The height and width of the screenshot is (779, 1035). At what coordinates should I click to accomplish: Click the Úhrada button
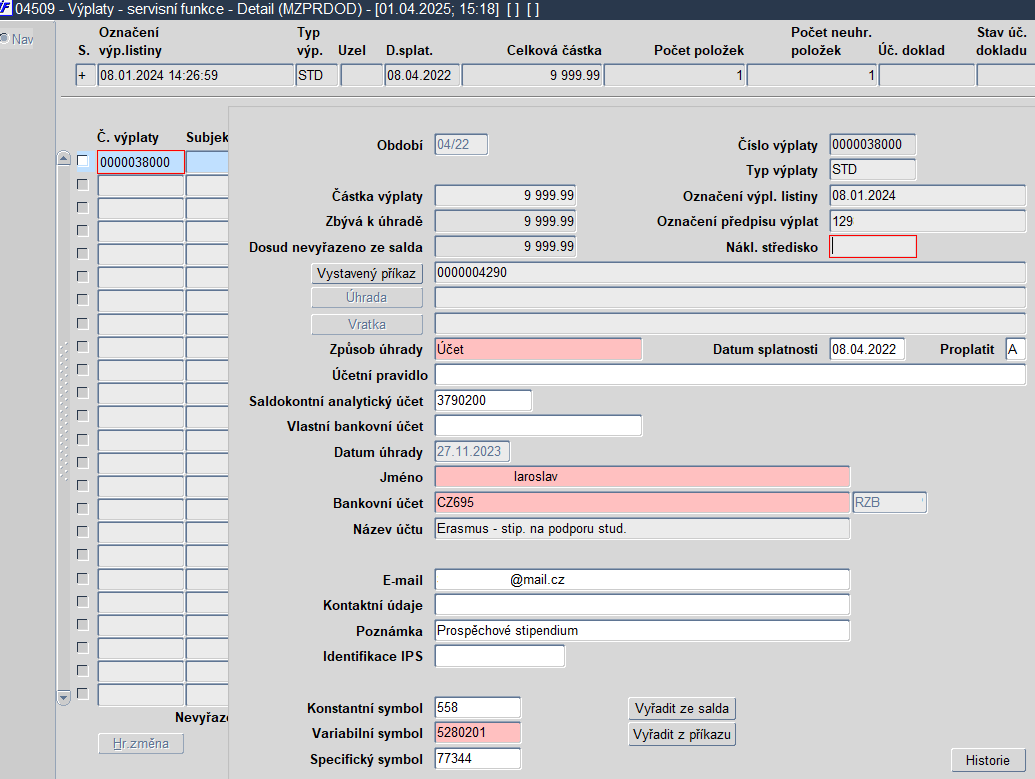point(367,298)
